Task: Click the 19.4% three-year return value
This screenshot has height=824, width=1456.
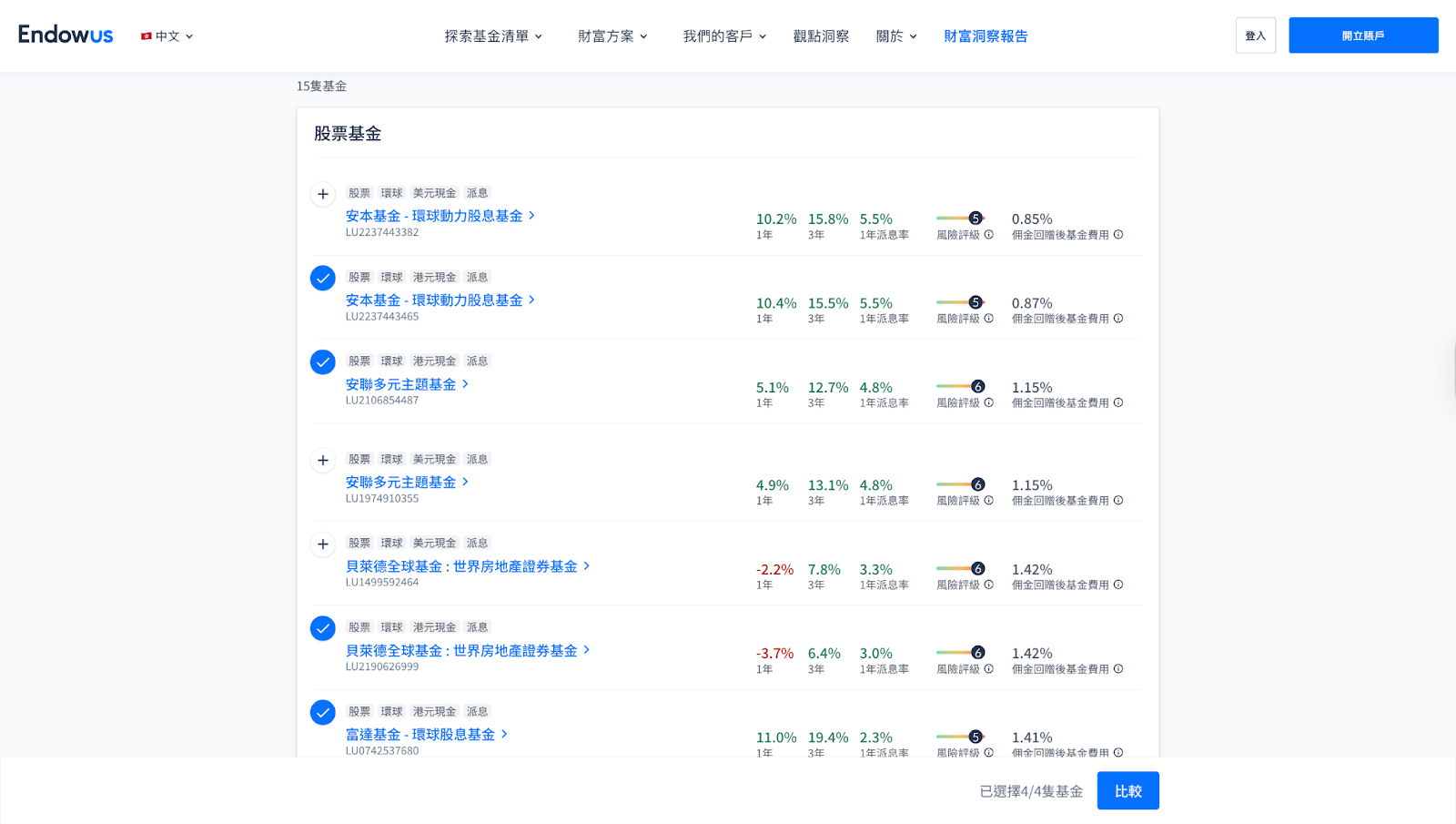Action: (828, 738)
